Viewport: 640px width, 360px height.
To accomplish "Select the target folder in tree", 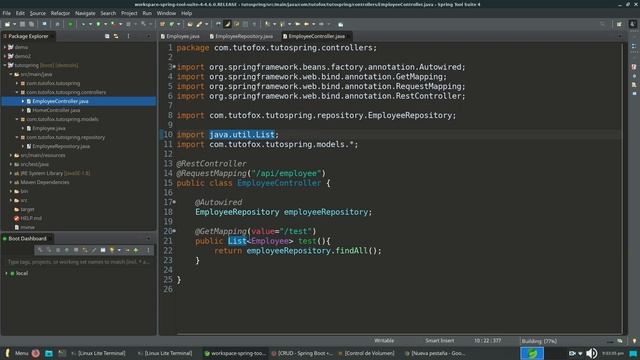I will (27, 209).
